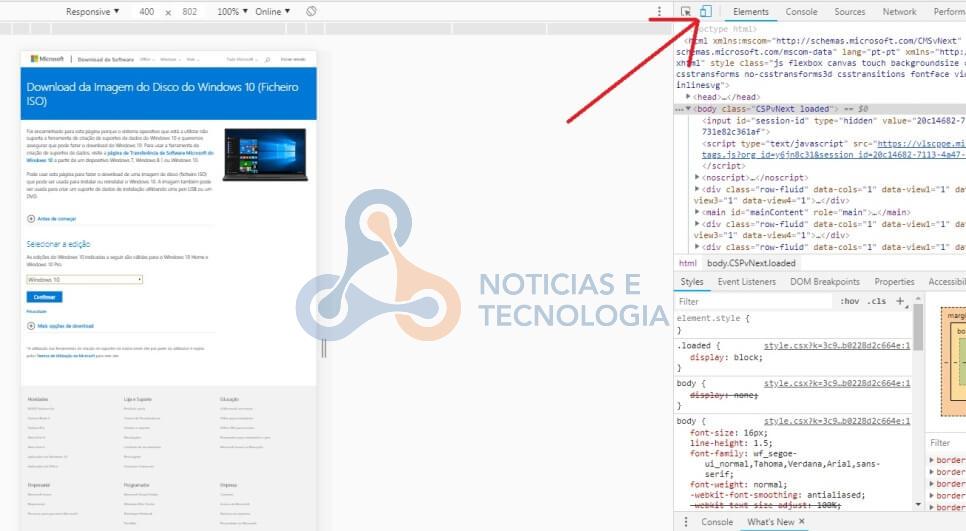The height and width of the screenshot is (531, 966).
Task: Click the viewport resize handle
Action: pyautogui.click(x=323, y=349)
